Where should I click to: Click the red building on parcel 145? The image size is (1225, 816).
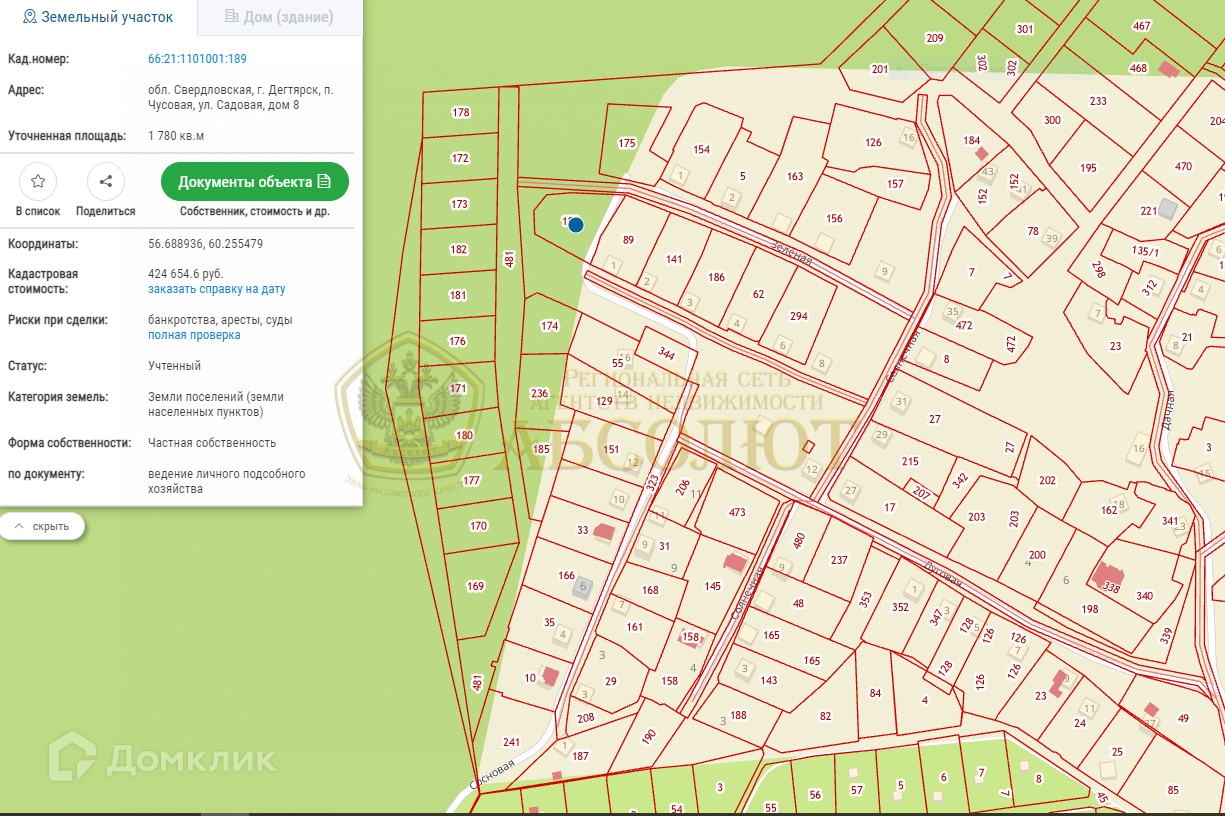(735, 562)
